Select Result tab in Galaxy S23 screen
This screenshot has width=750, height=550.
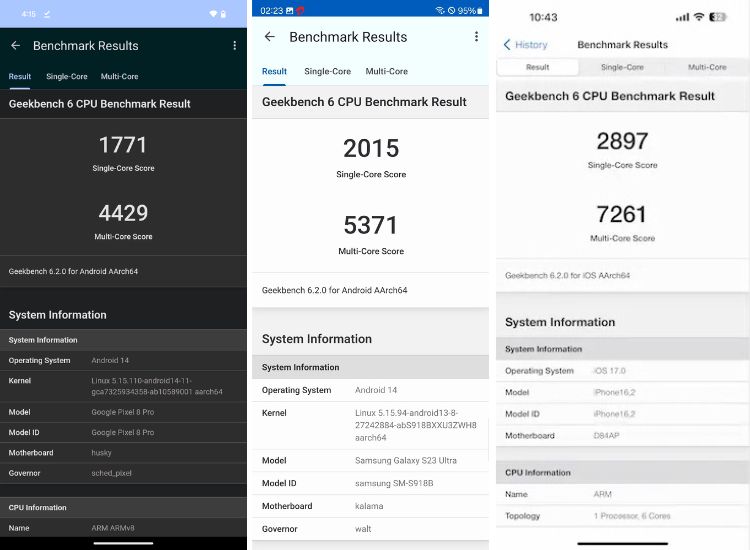tap(274, 71)
